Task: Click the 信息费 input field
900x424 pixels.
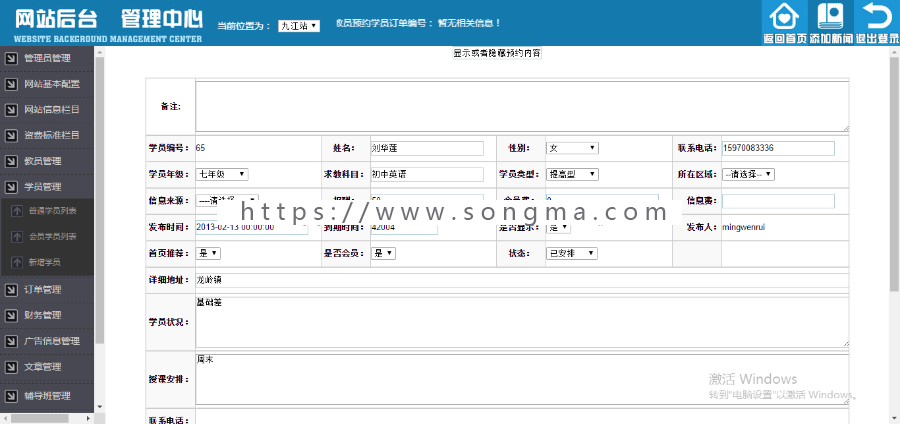Action: point(778,201)
